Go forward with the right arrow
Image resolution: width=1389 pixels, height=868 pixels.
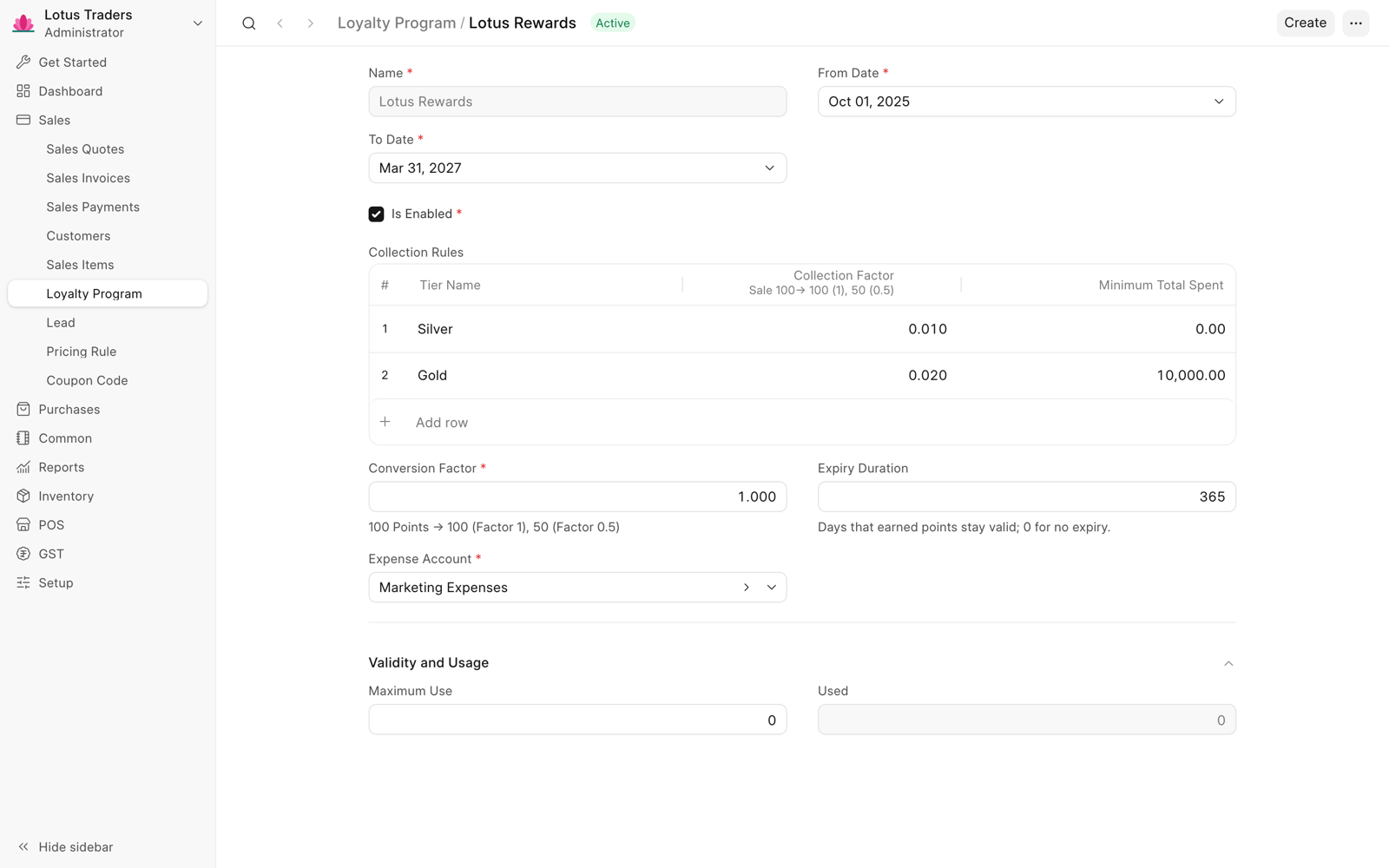coord(310,23)
